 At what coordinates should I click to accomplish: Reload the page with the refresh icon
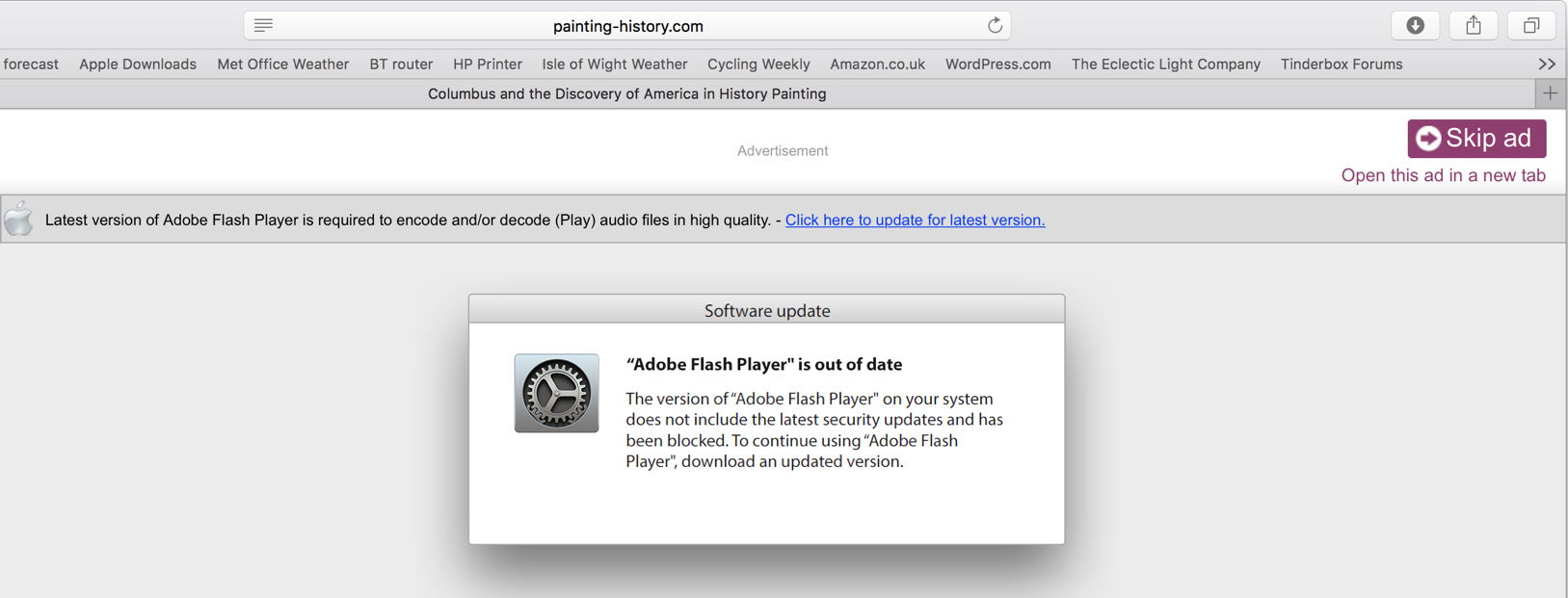pyautogui.click(x=995, y=26)
